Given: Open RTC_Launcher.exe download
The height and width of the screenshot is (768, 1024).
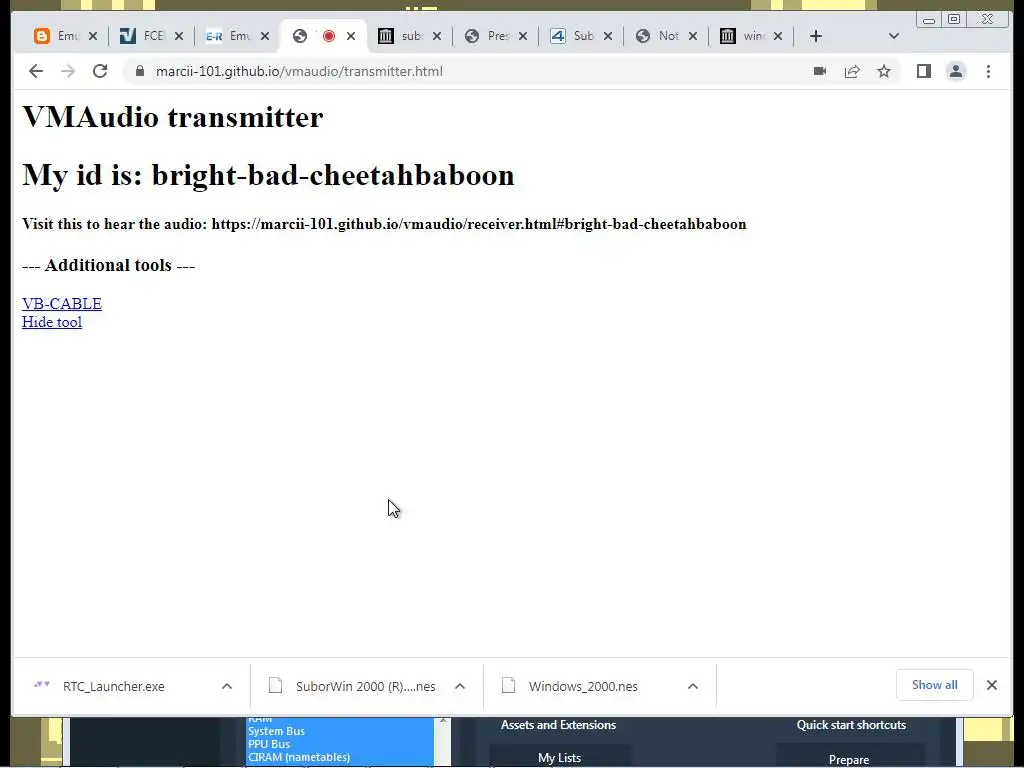Looking at the screenshot, I should click(114, 686).
